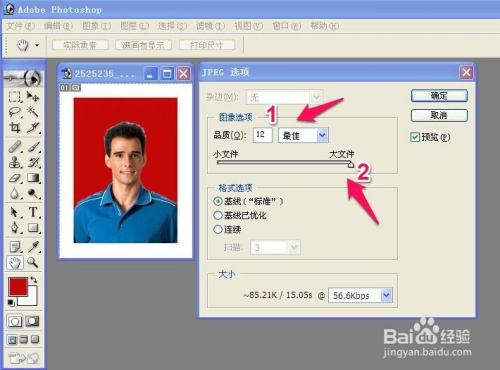Image resolution: width=500 pixels, height=370 pixels.
Task: Open the 文件 File menu
Action: point(20,26)
